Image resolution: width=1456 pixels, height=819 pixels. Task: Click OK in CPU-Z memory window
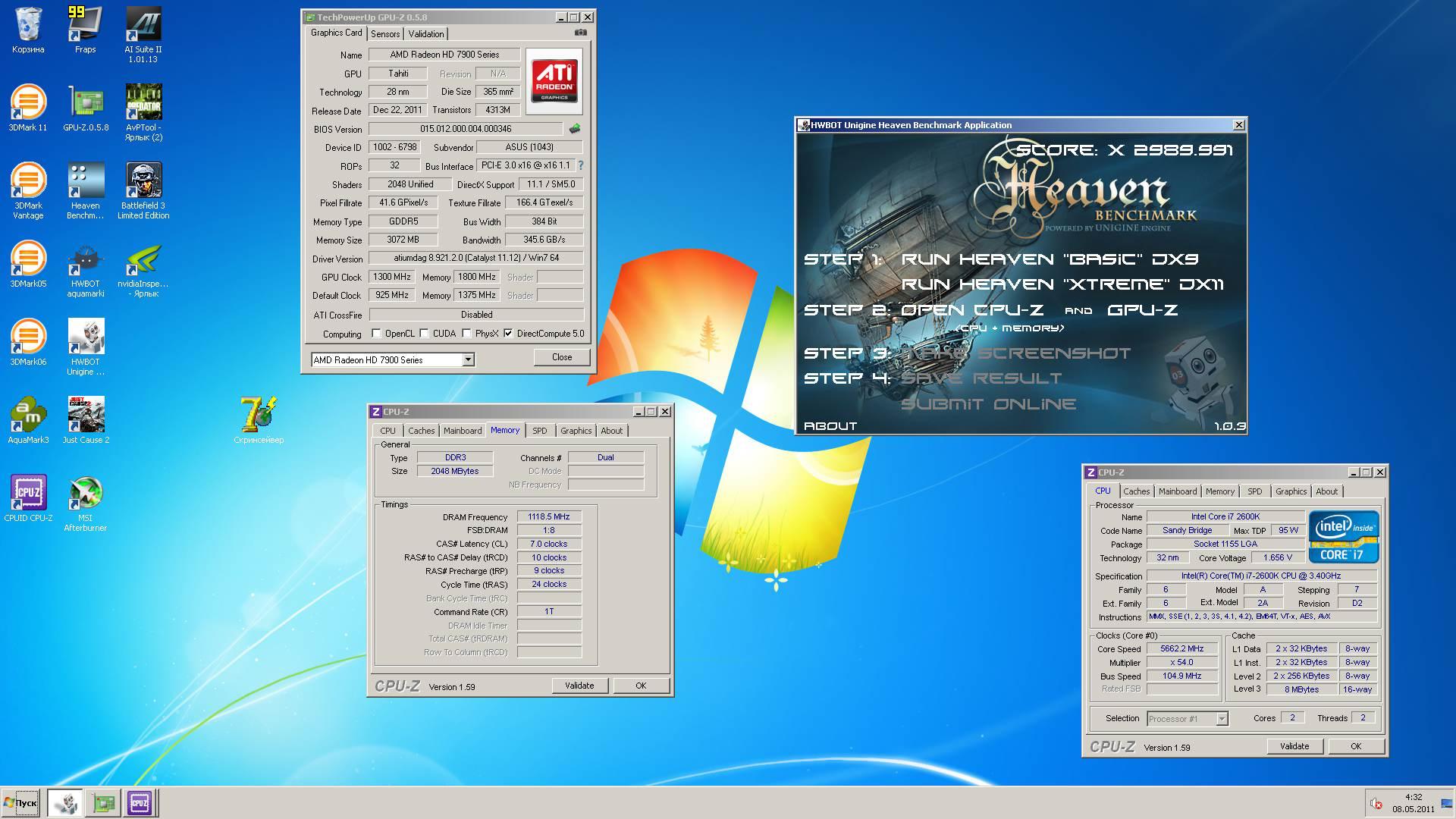tap(641, 686)
